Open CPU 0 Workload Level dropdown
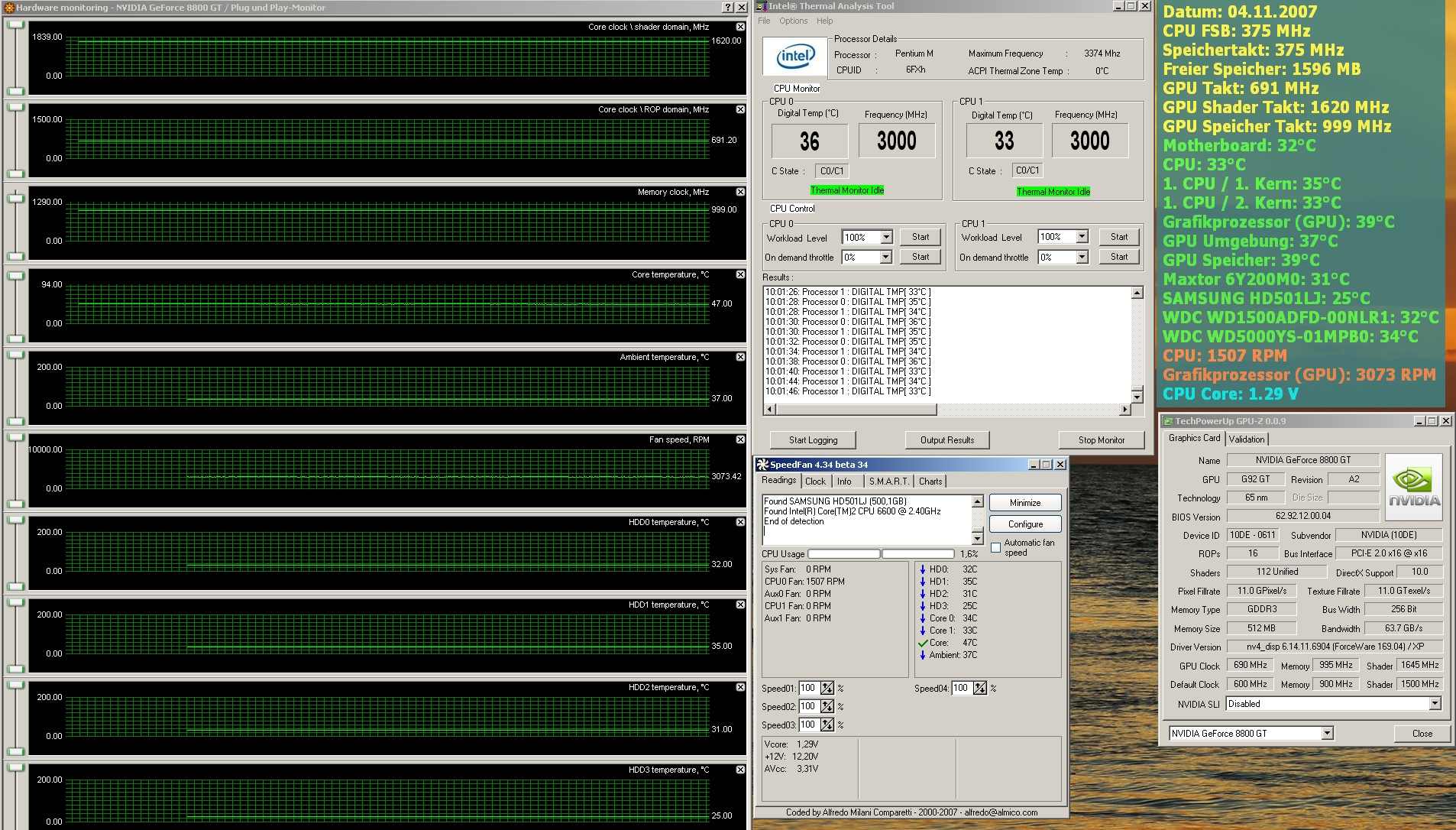The width and height of the screenshot is (1456, 830). pos(886,238)
